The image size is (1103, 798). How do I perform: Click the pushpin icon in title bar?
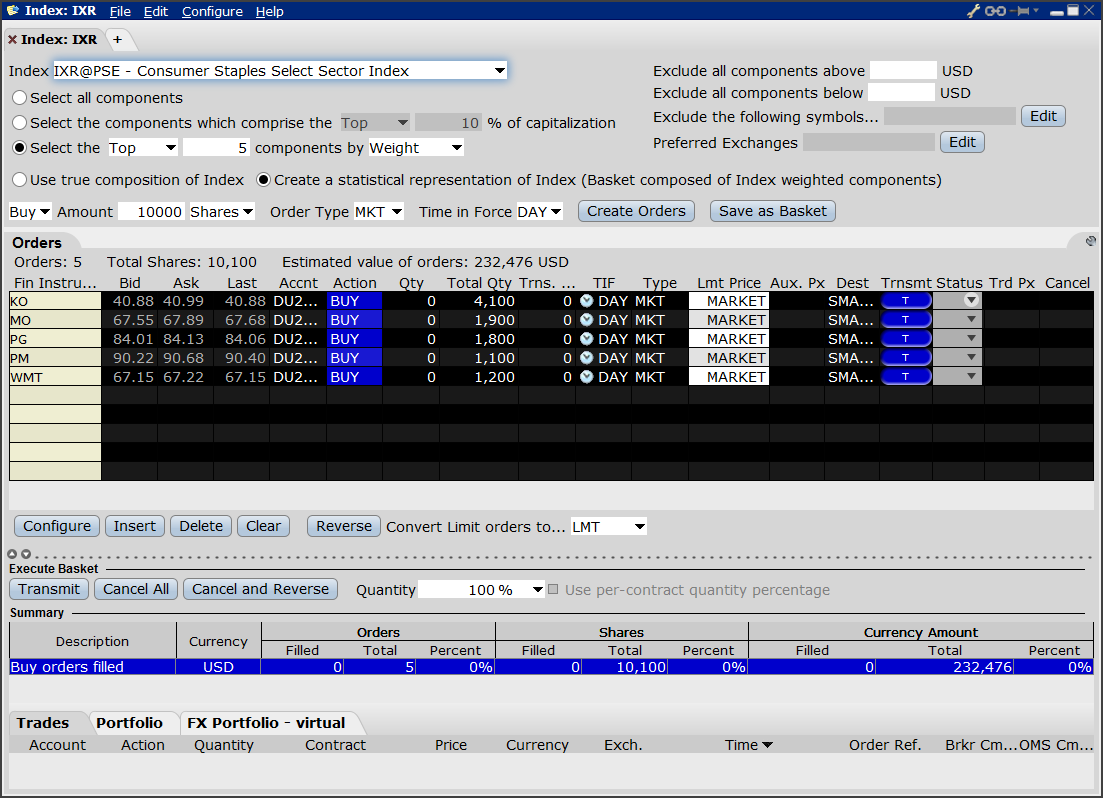tap(1021, 11)
